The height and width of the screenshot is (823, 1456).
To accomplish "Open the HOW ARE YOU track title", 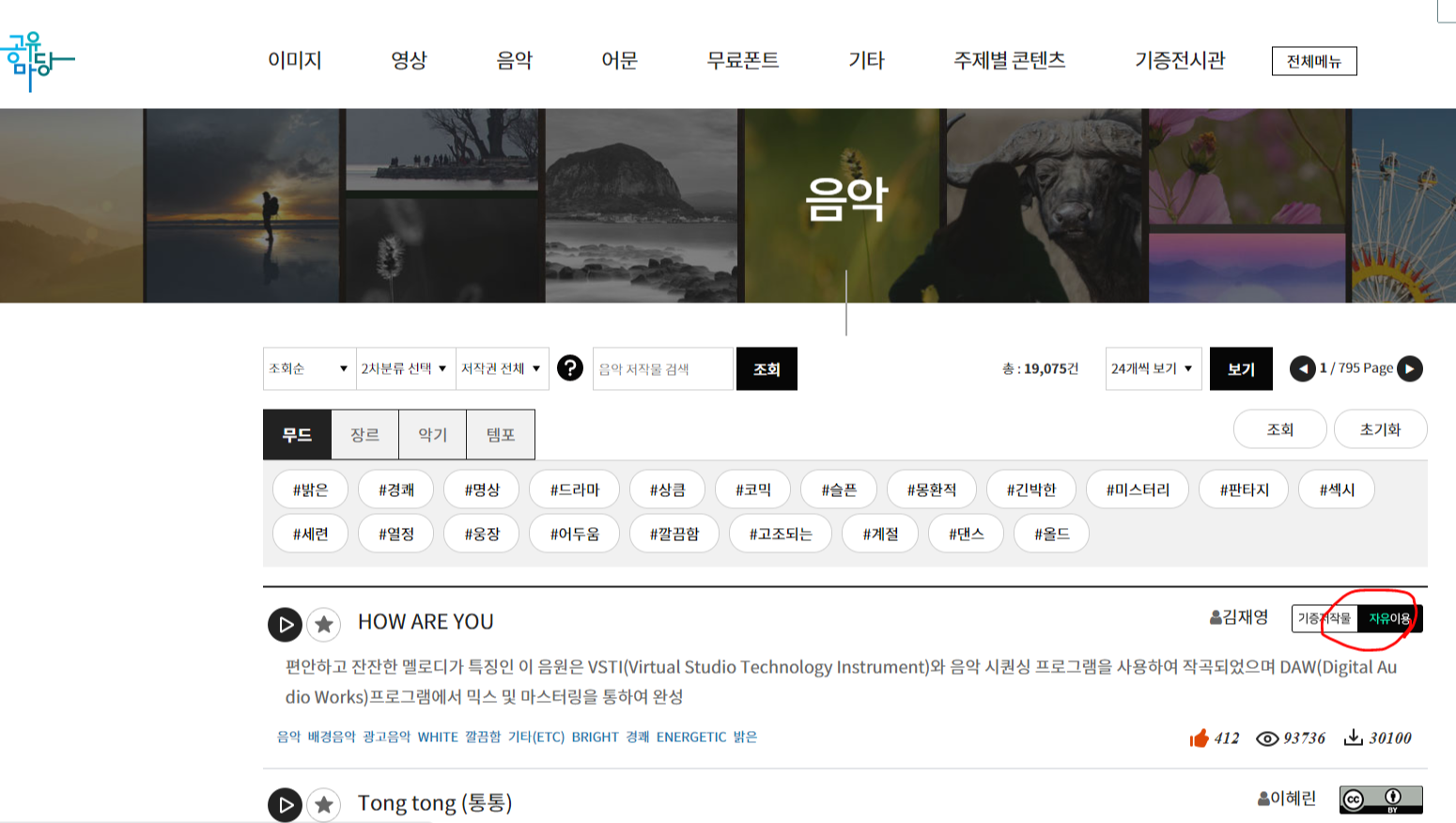I will coord(426,622).
